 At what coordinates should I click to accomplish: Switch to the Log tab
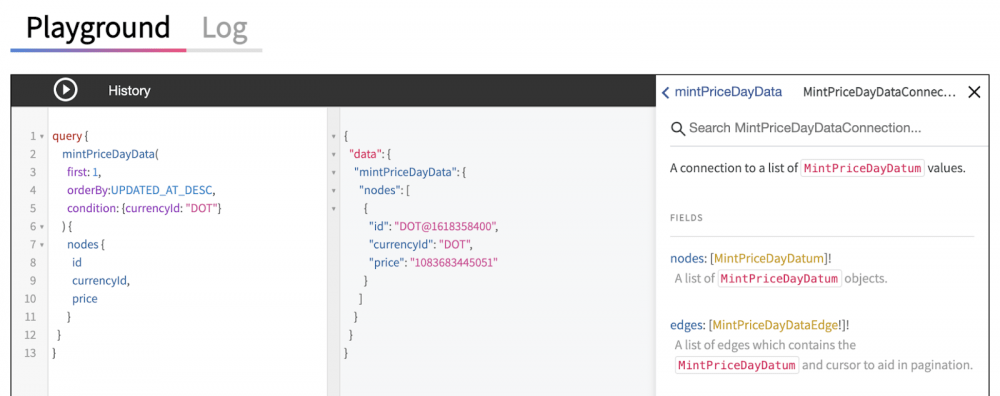[224, 28]
